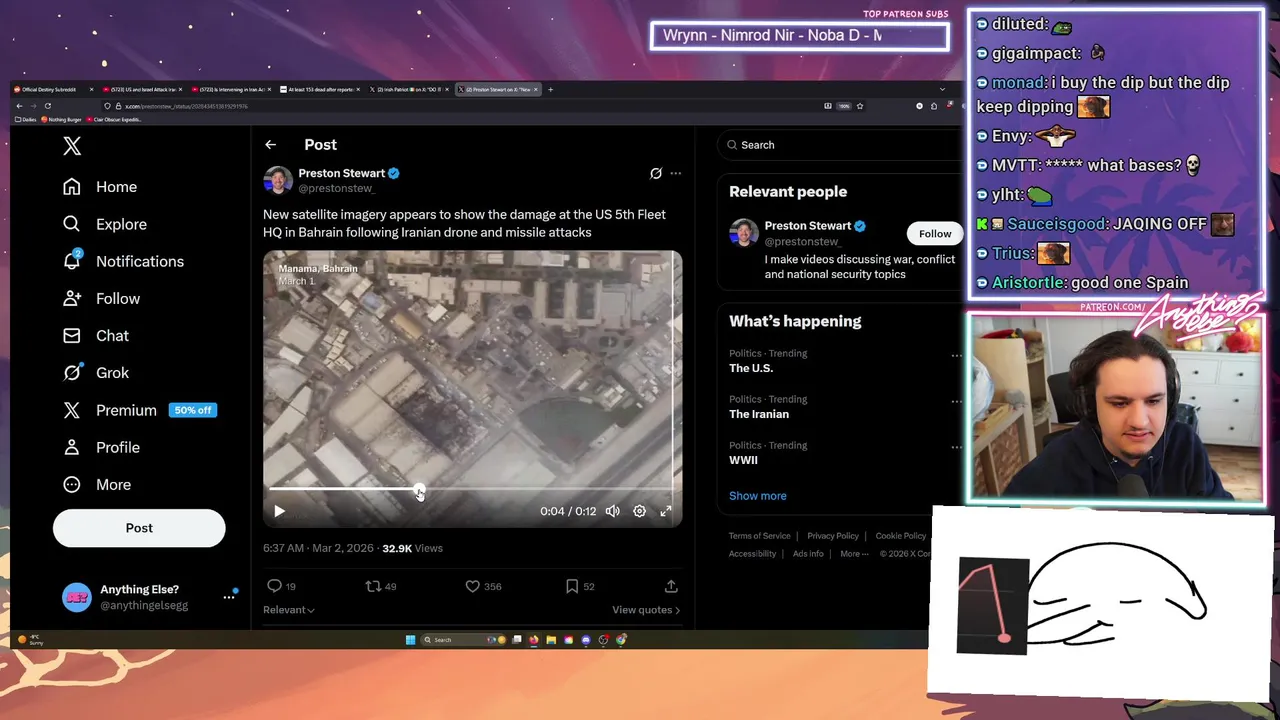Viewport: 1280px width, 720px height.
Task: Open more options for The U.S. trend
Action: (x=956, y=355)
